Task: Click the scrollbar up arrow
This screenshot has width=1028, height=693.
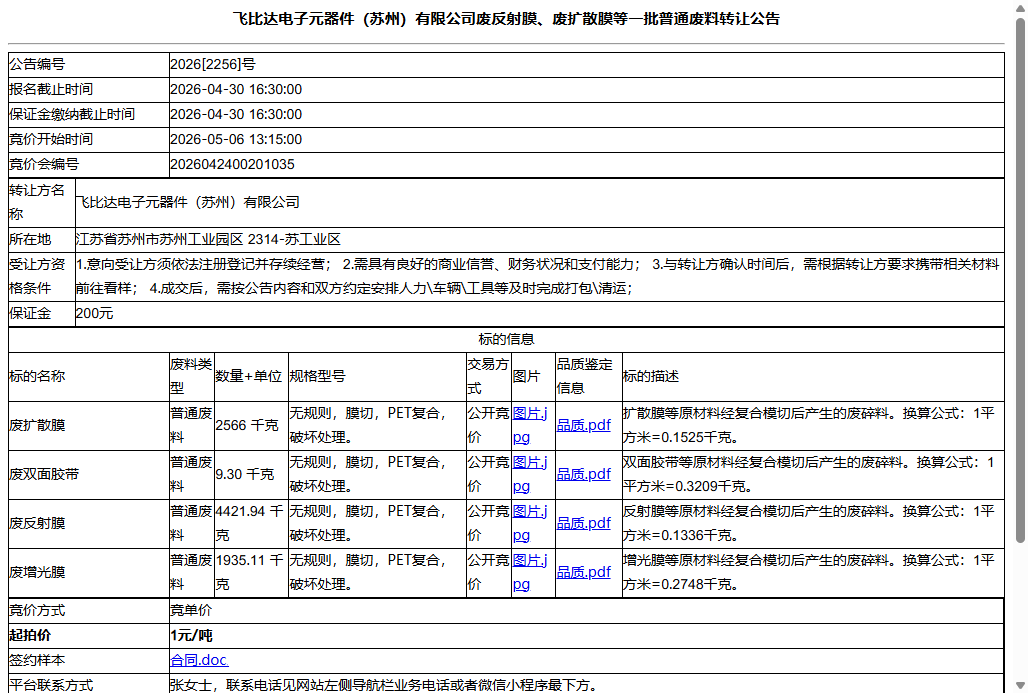Action: (x=1020, y=7)
